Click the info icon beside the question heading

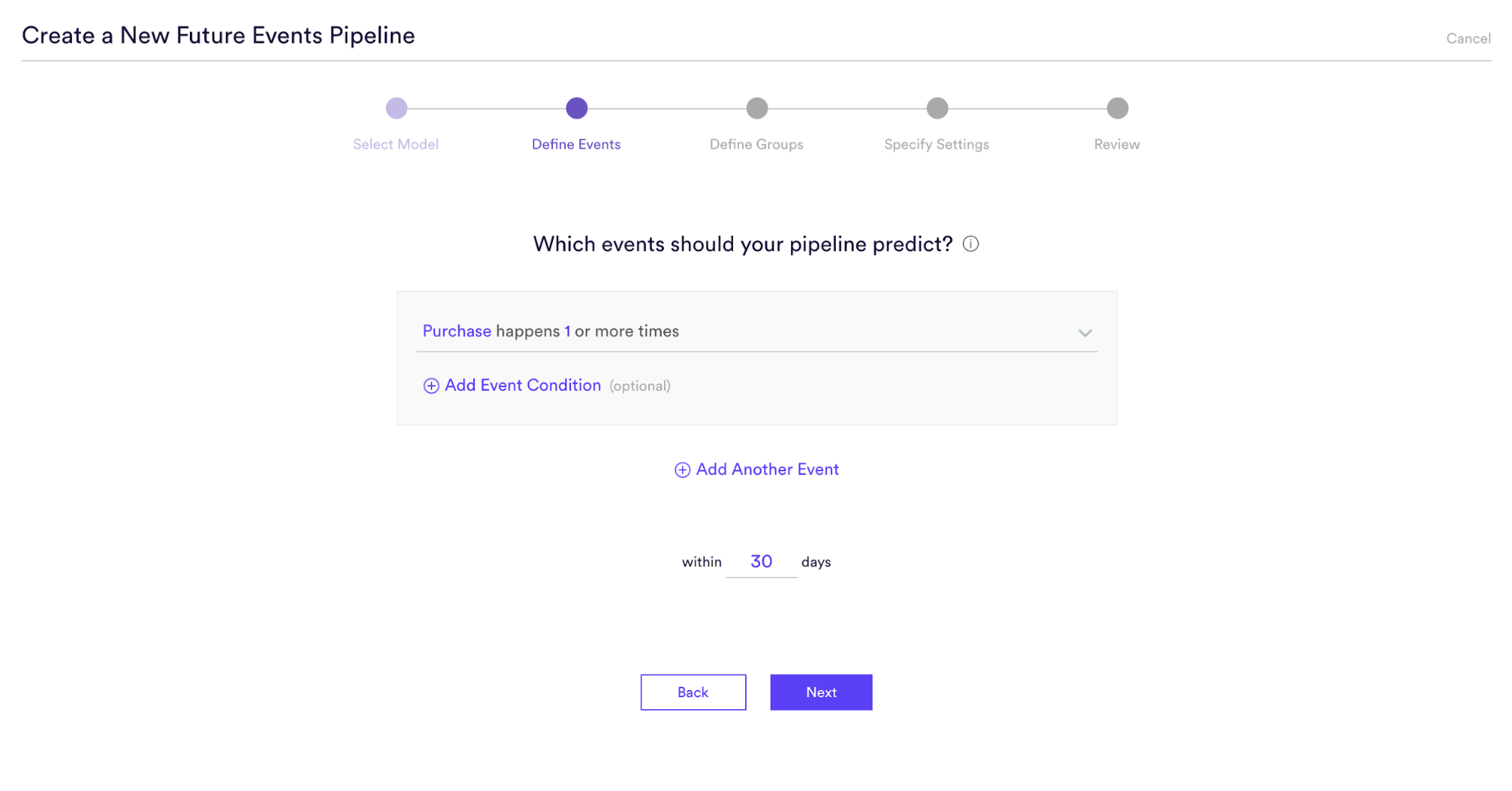click(971, 244)
